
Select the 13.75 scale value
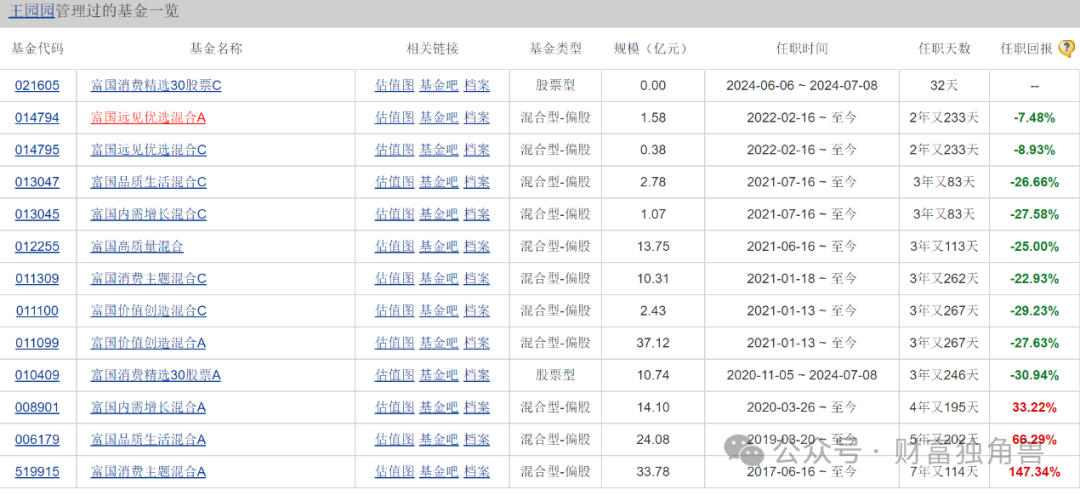653,246
